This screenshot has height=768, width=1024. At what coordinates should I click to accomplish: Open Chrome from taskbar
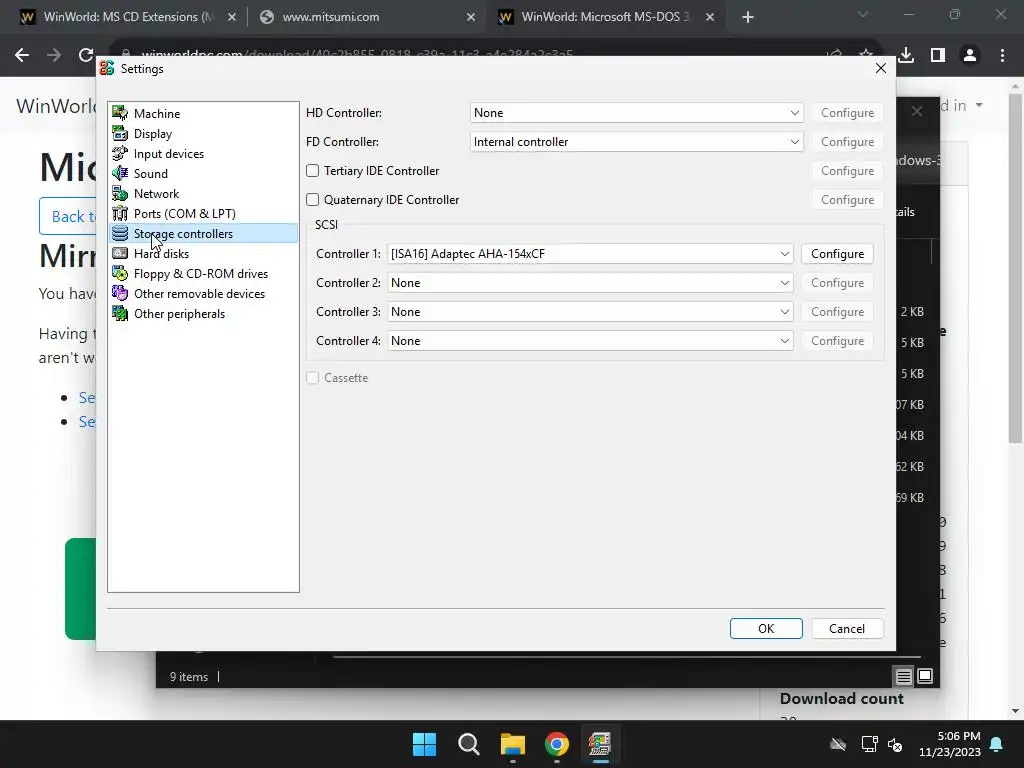coord(557,744)
